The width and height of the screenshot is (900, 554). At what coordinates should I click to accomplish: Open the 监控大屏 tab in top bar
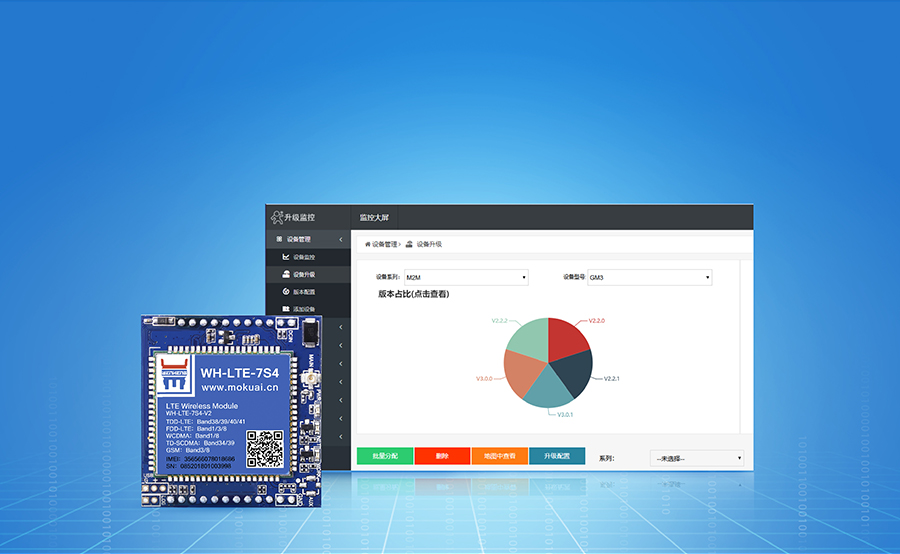pyautogui.click(x=374, y=218)
